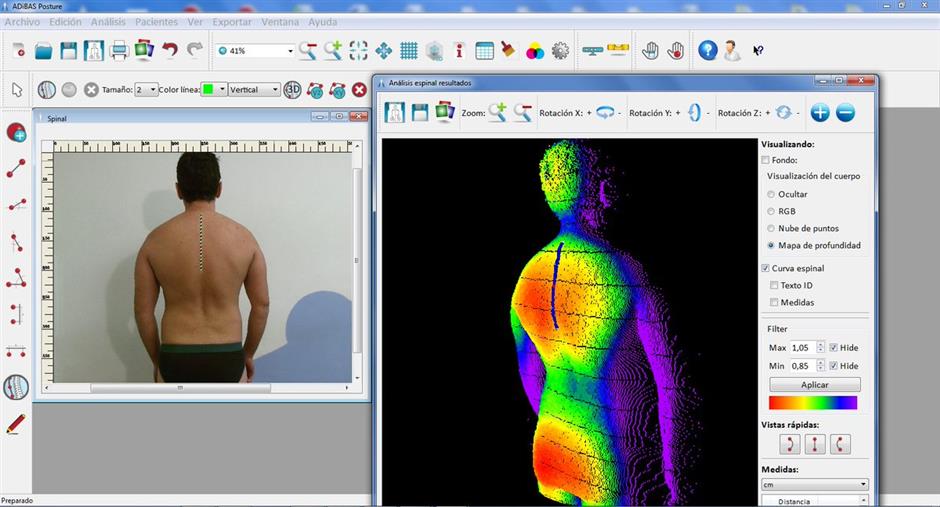Image resolution: width=940 pixels, height=507 pixels.
Task: Click the undo arrow icon
Action: pos(170,50)
